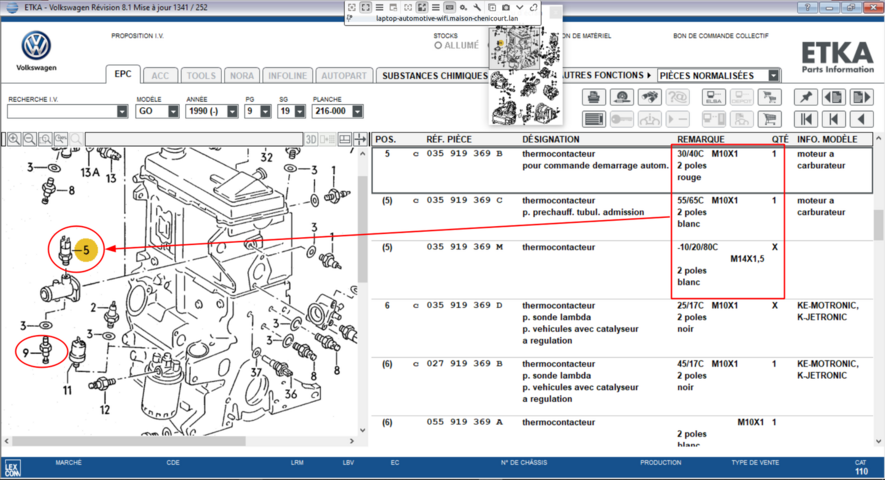Click the LEXCOM icon in status bar
Screen dimensions: 885x480
(12, 469)
